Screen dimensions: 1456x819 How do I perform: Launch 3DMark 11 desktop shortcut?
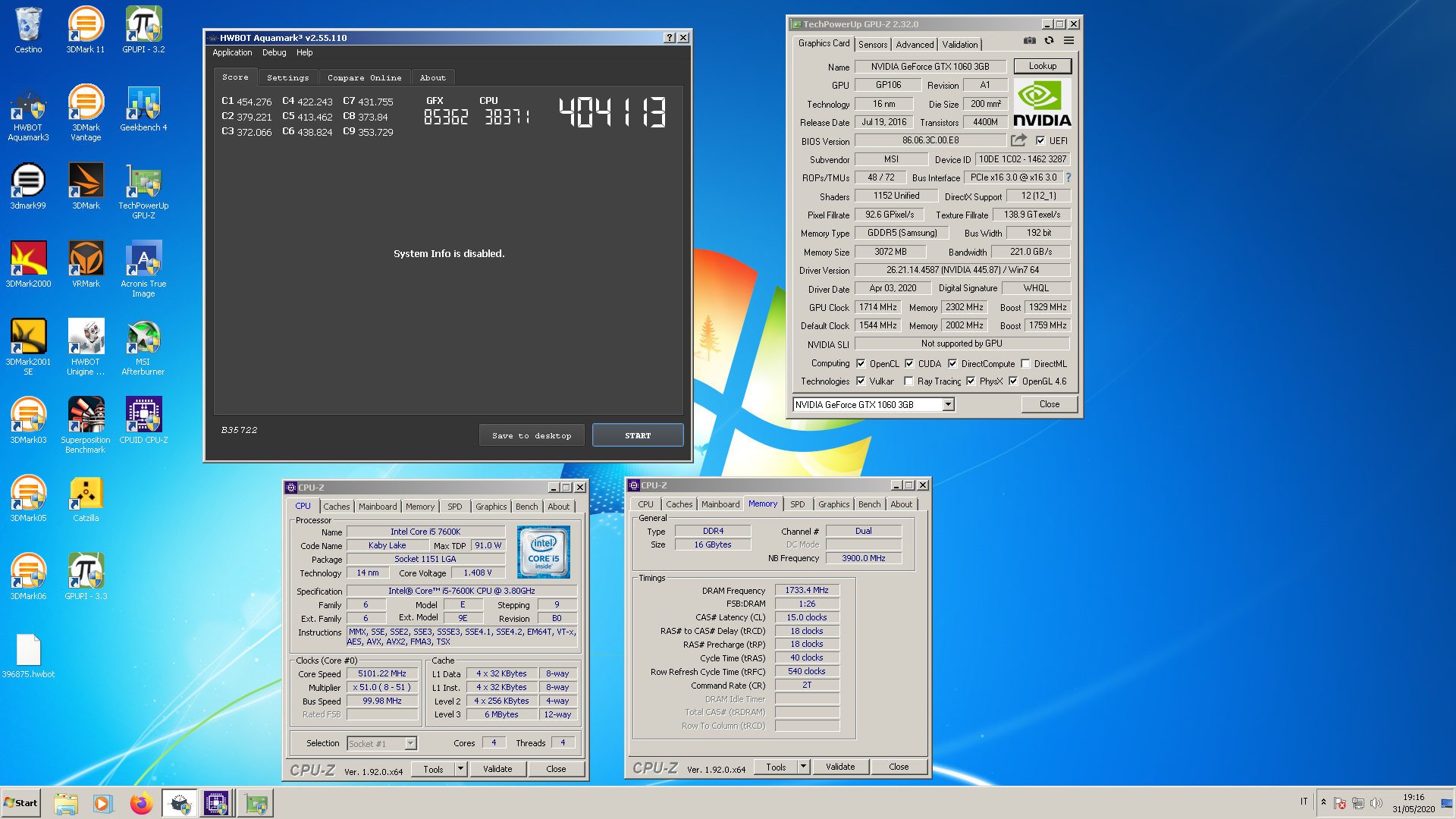86,30
